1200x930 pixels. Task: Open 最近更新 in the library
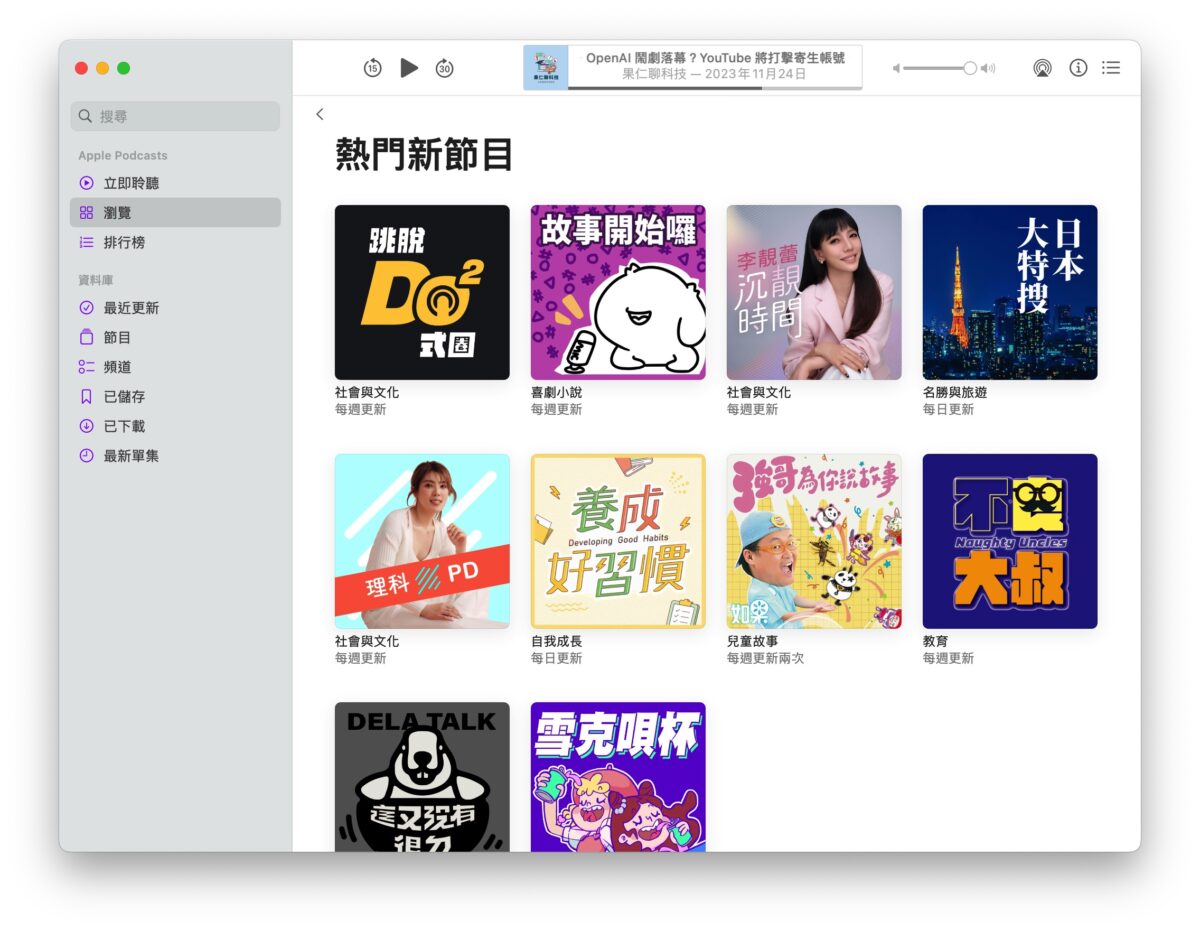(x=175, y=308)
